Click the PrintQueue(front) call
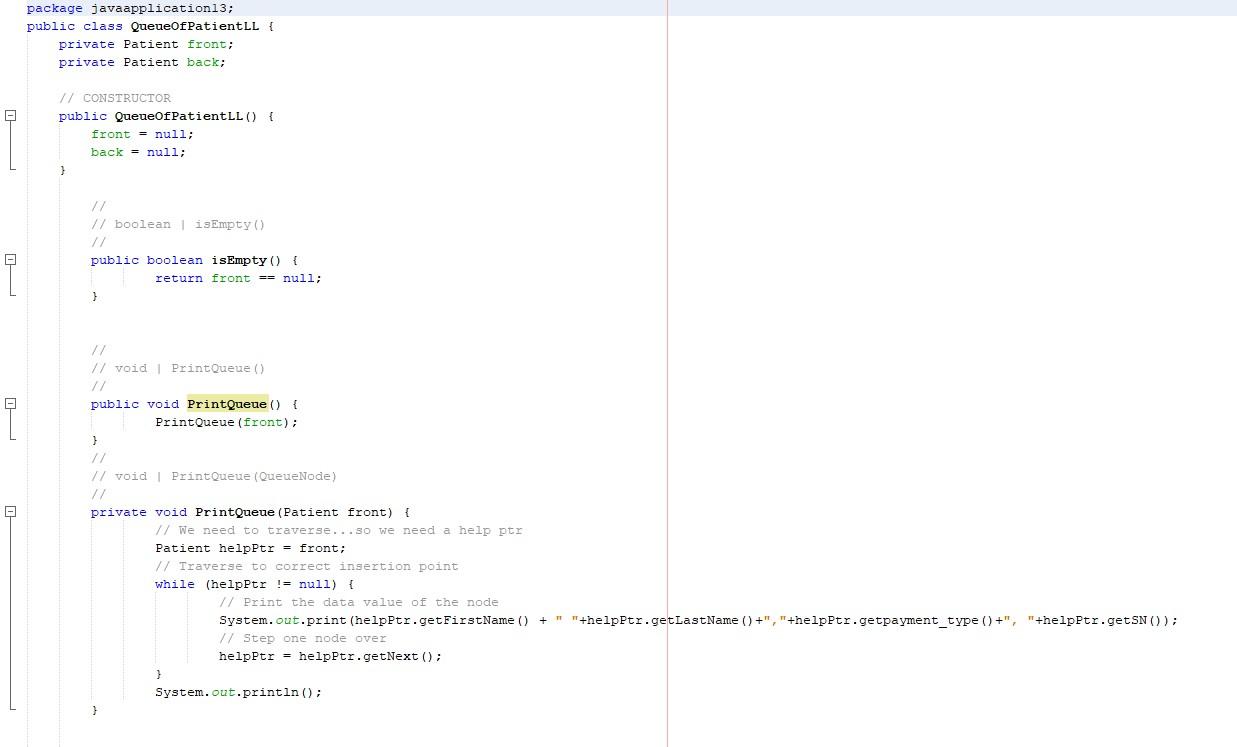The image size is (1237, 747). (225, 422)
